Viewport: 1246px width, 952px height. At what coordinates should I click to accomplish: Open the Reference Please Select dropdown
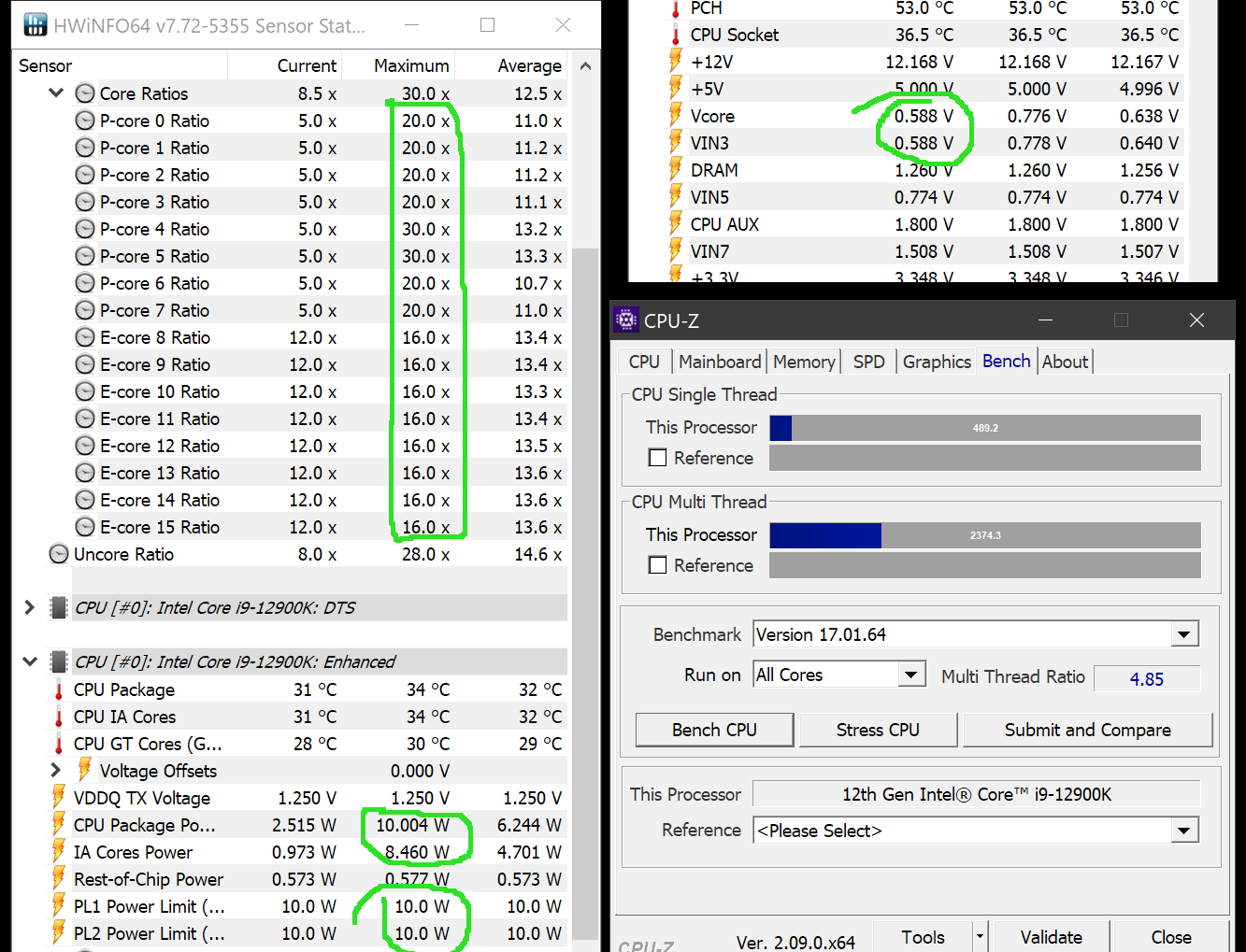pos(1184,830)
